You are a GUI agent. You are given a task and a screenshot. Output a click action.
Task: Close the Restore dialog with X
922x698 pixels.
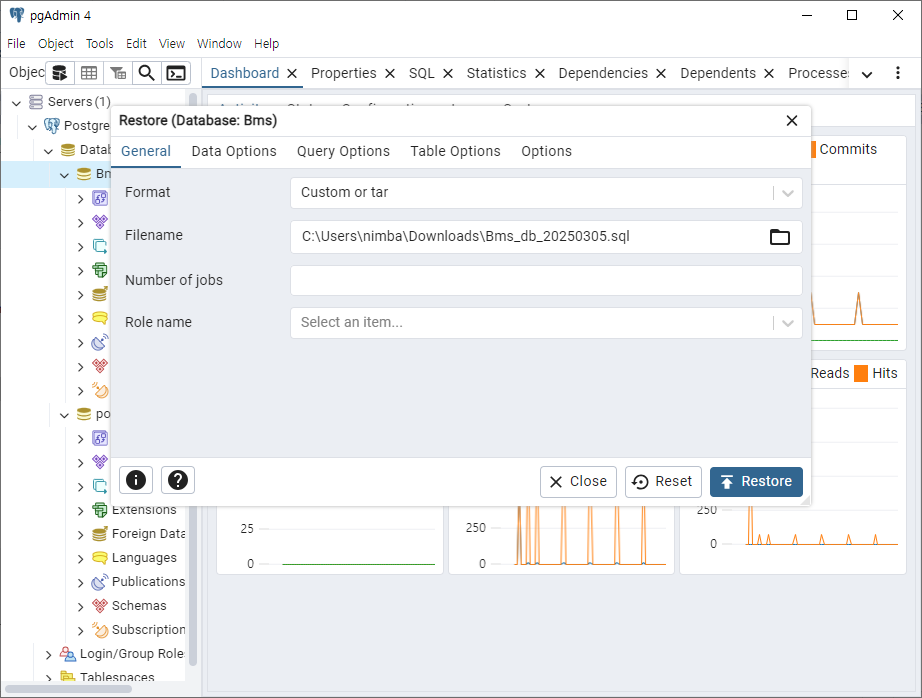point(792,121)
